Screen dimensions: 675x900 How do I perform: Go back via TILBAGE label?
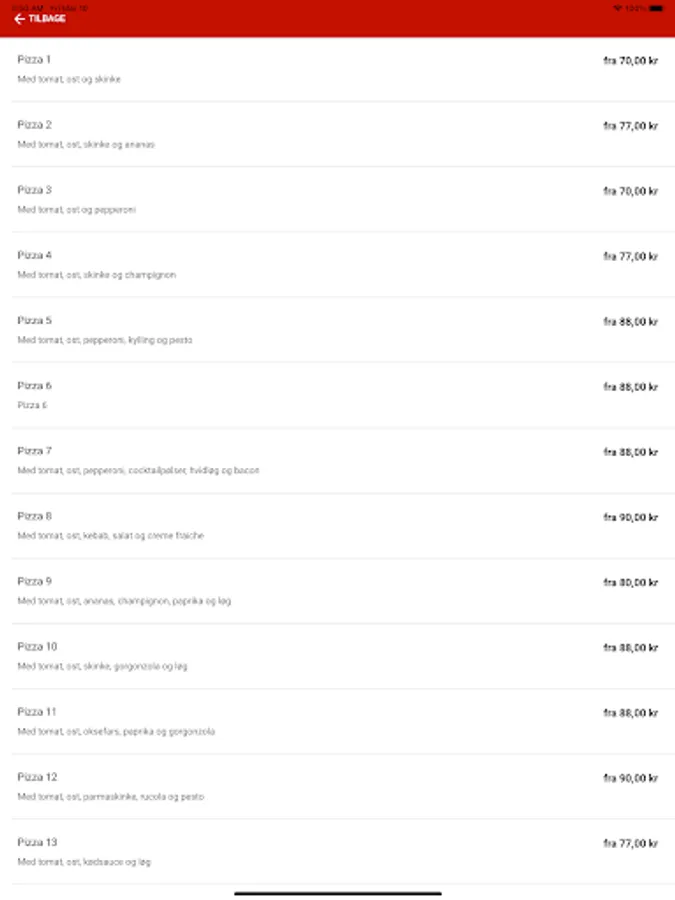[x=47, y=19]
